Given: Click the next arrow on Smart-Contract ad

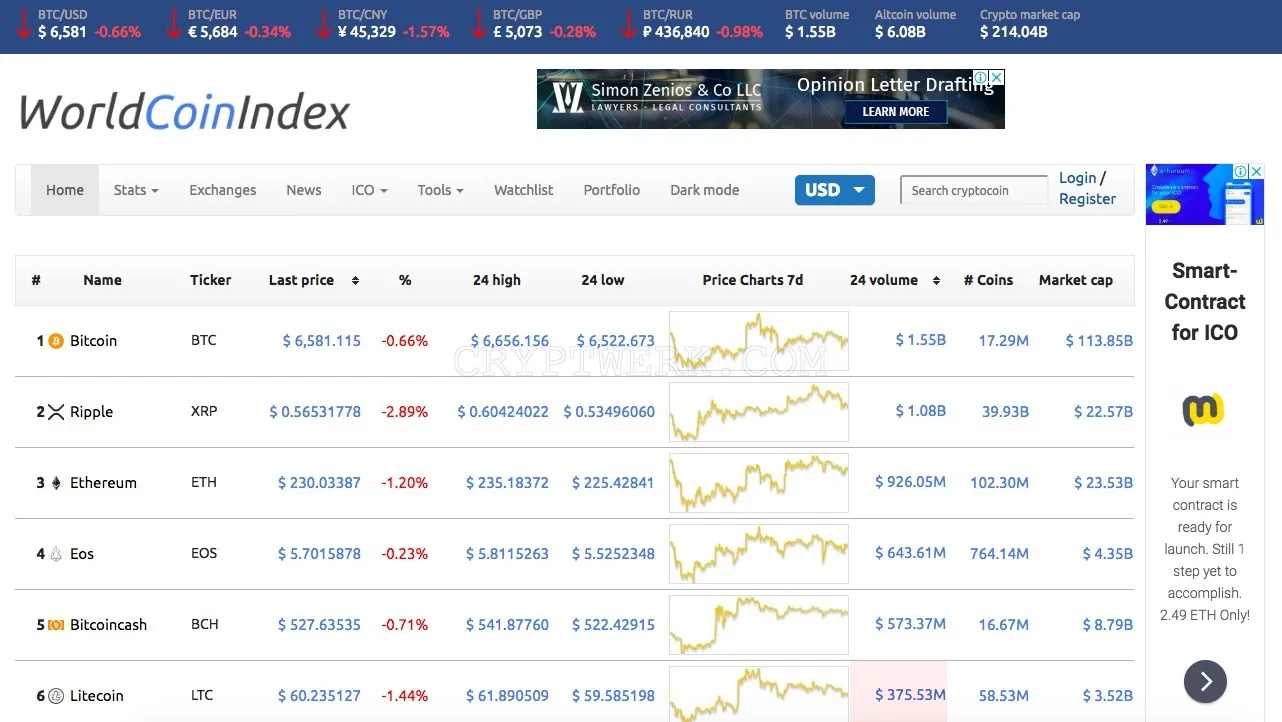Looking at the screenshot, I should click(1205, 682).
